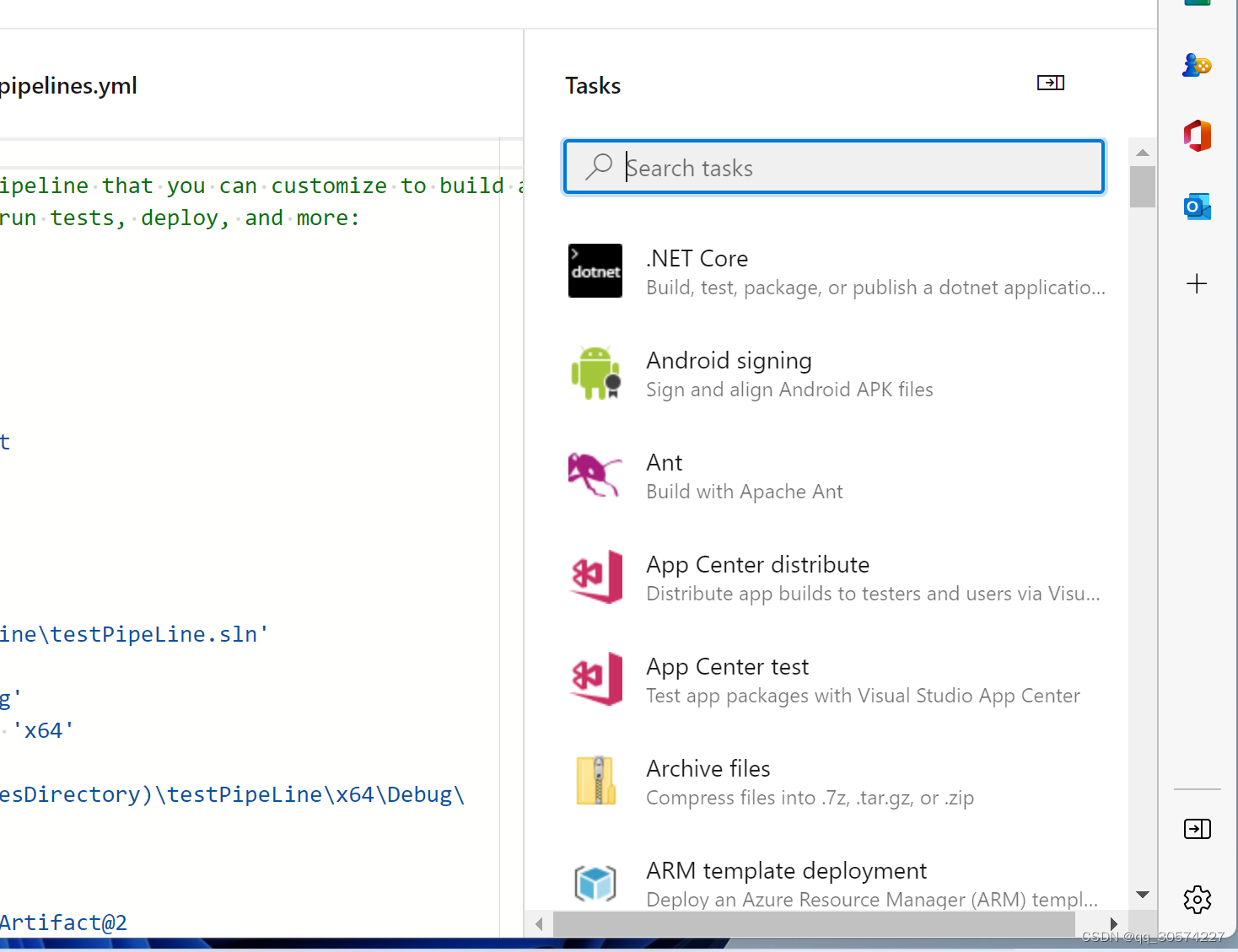Focus the Search tasks input field
Screen dimensions: 1238x952
click(x=834, y=167)
